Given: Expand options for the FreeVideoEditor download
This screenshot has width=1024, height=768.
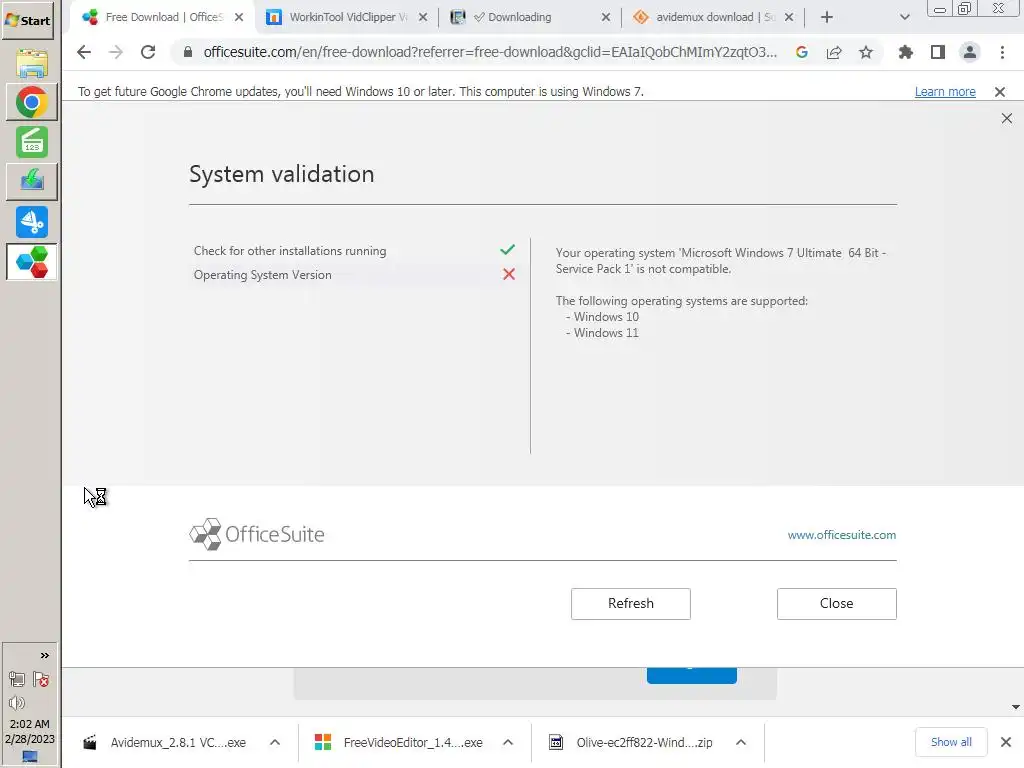Looking at the screenshot, I should 508,743.
